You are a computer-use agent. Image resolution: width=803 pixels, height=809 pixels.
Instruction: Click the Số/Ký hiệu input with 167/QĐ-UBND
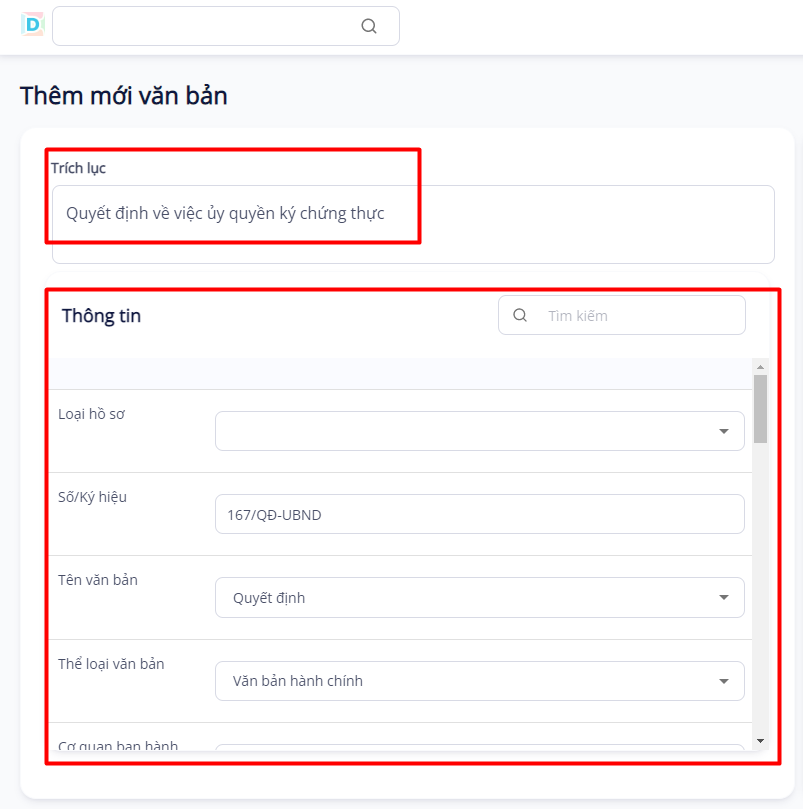pyautogui.click(x=479, y=515)
